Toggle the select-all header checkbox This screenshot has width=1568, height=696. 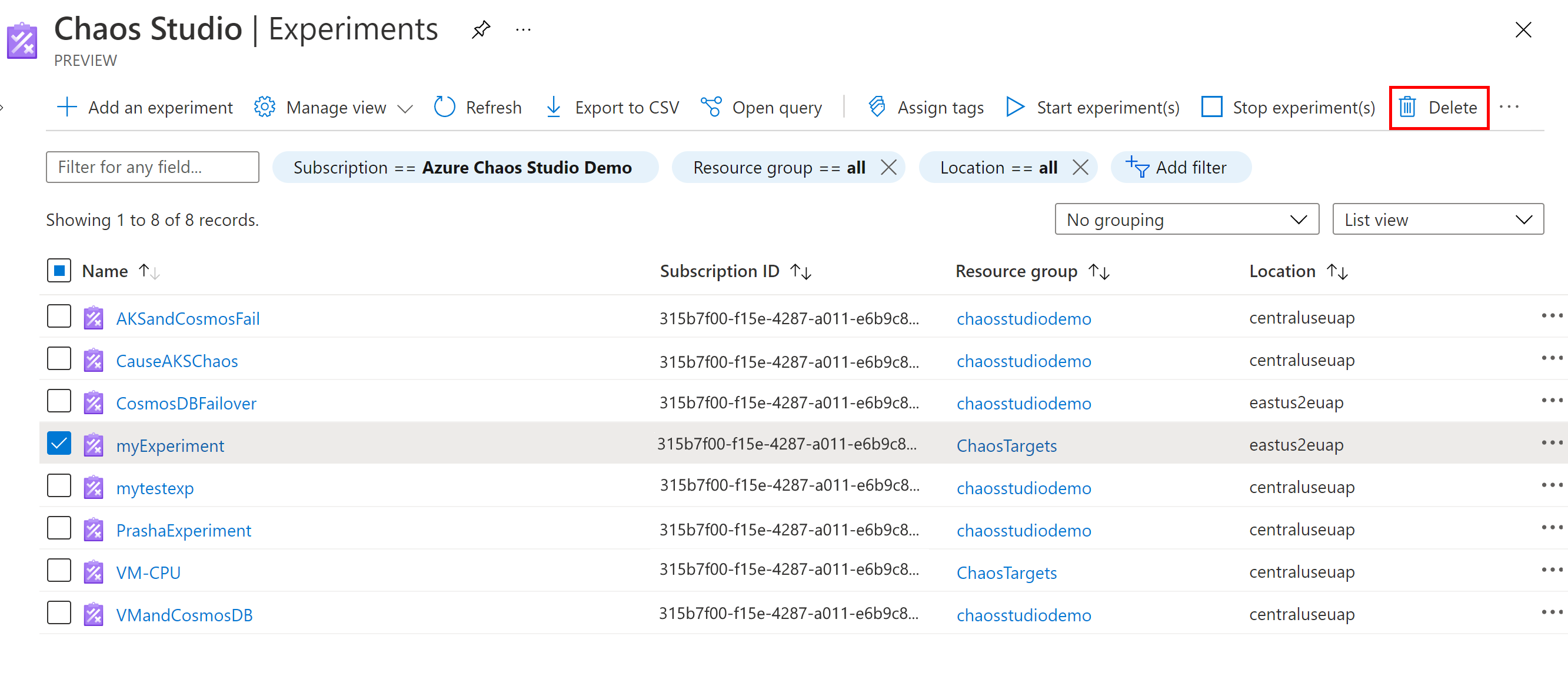pos(58,271)
